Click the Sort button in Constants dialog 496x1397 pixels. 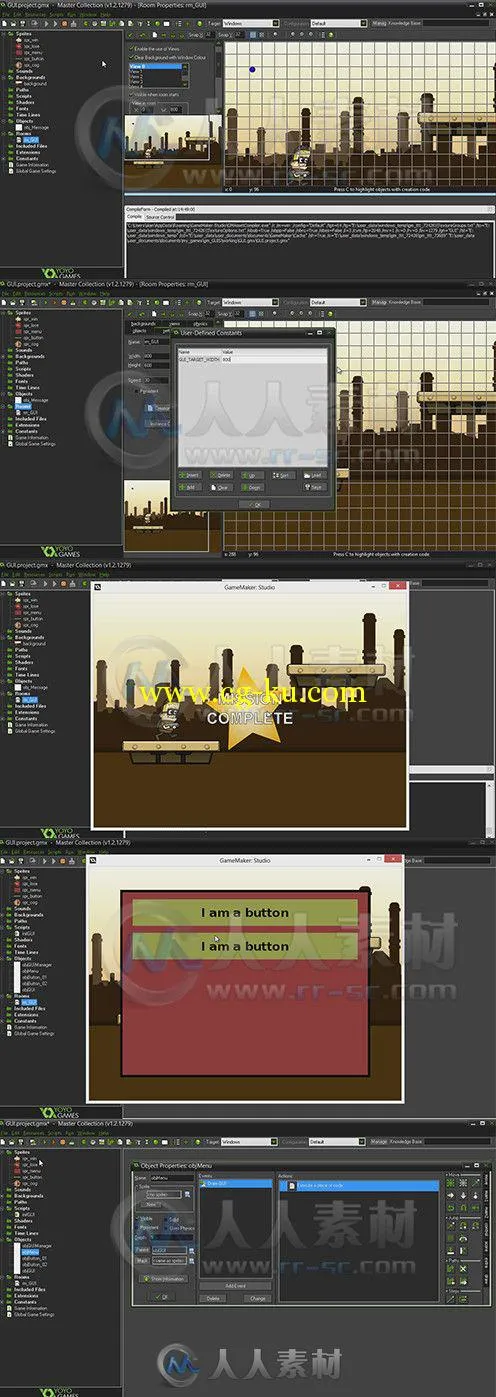[x=283, y=475]
